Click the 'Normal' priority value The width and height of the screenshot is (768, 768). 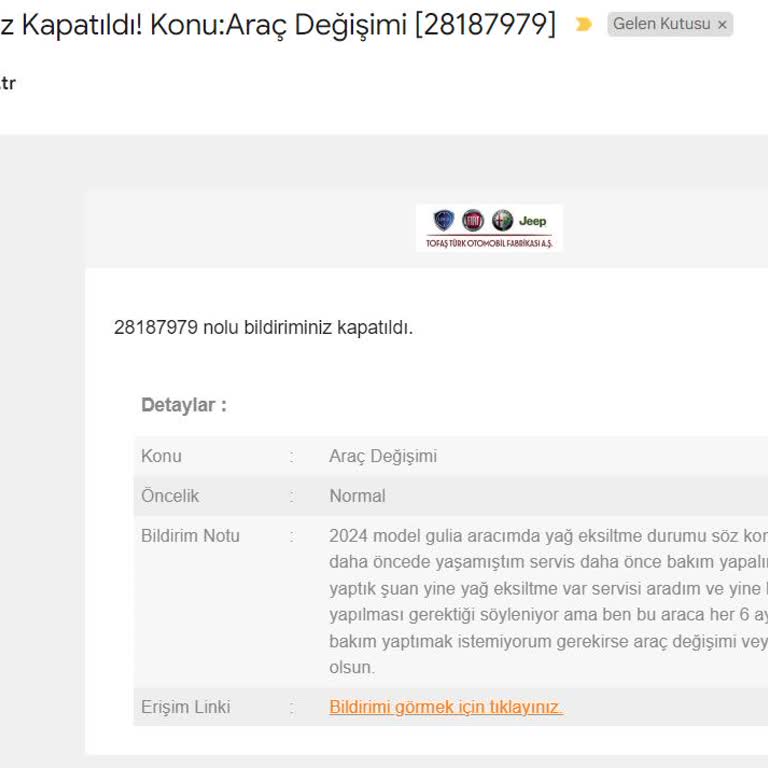(357, 496)
